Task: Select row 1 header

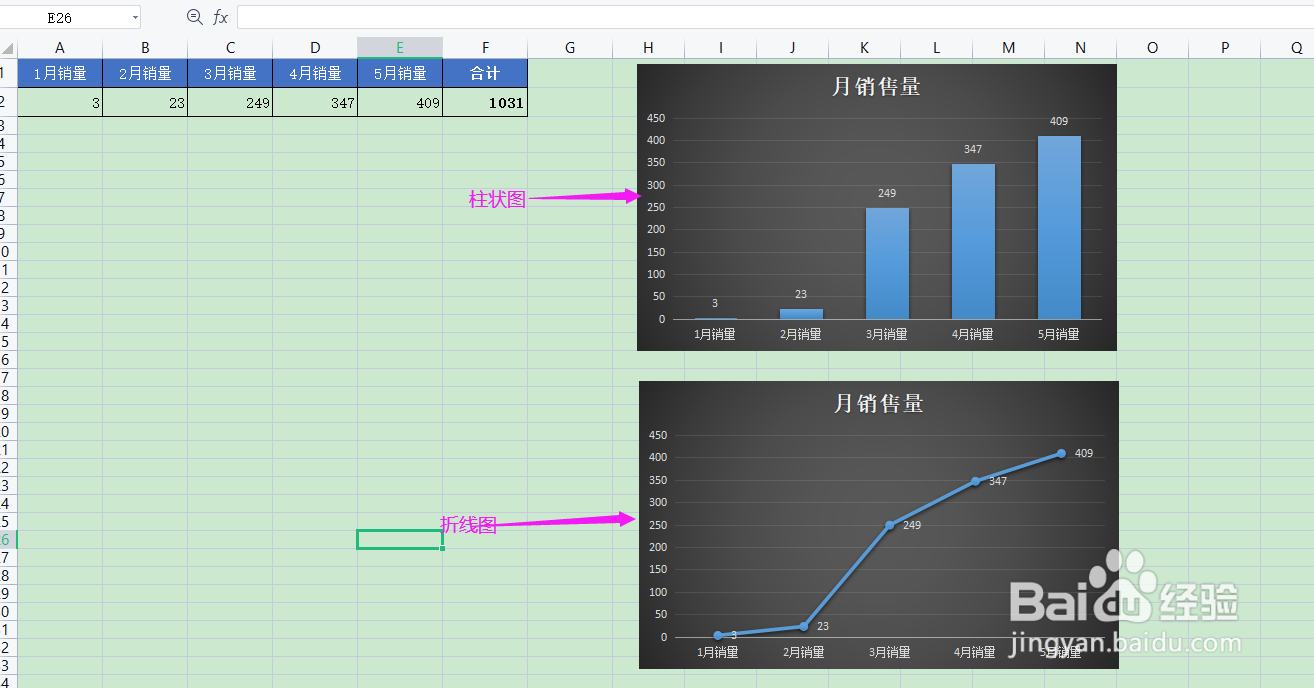Action: [x=8, y=73]
